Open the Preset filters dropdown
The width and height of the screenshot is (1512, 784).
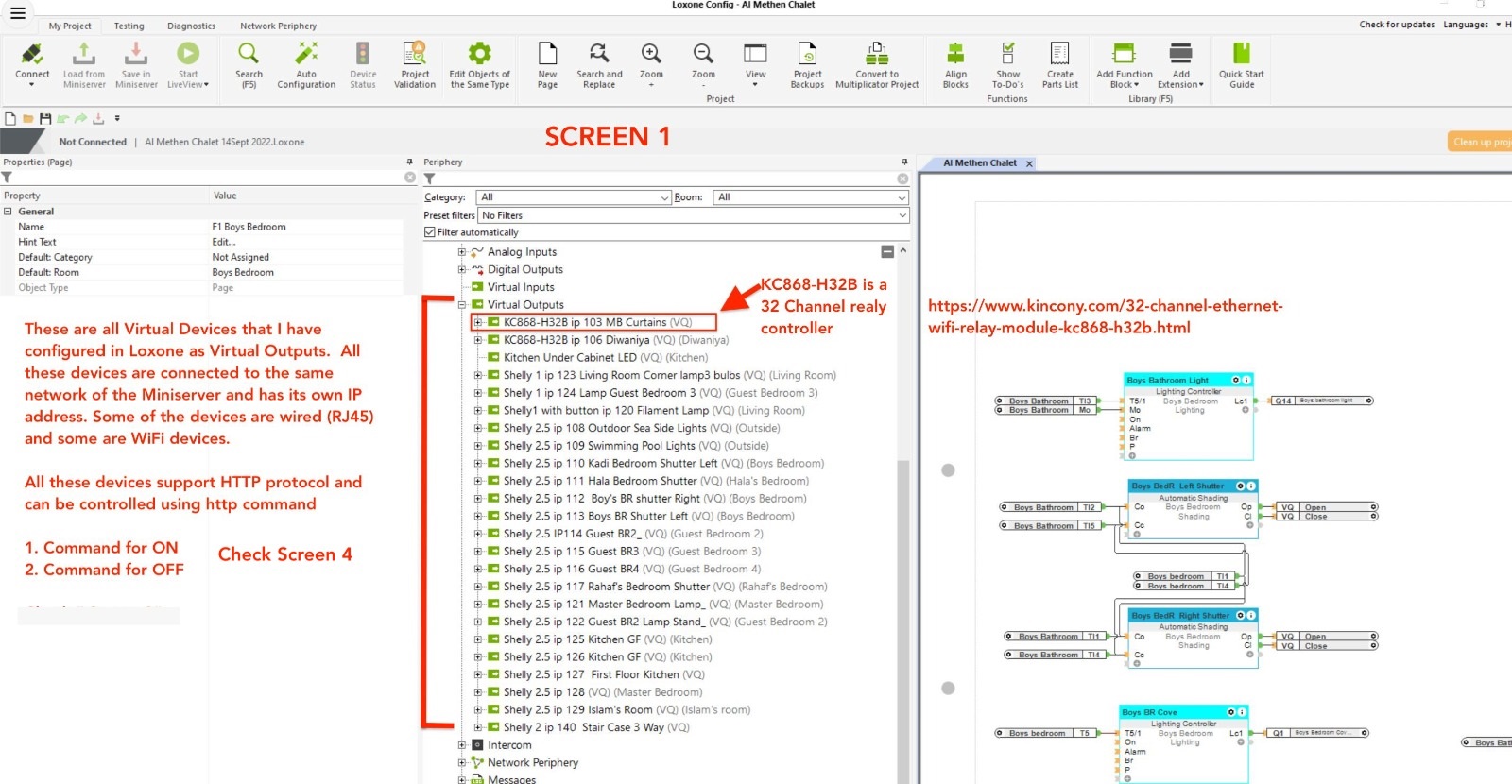click(693, 215)
